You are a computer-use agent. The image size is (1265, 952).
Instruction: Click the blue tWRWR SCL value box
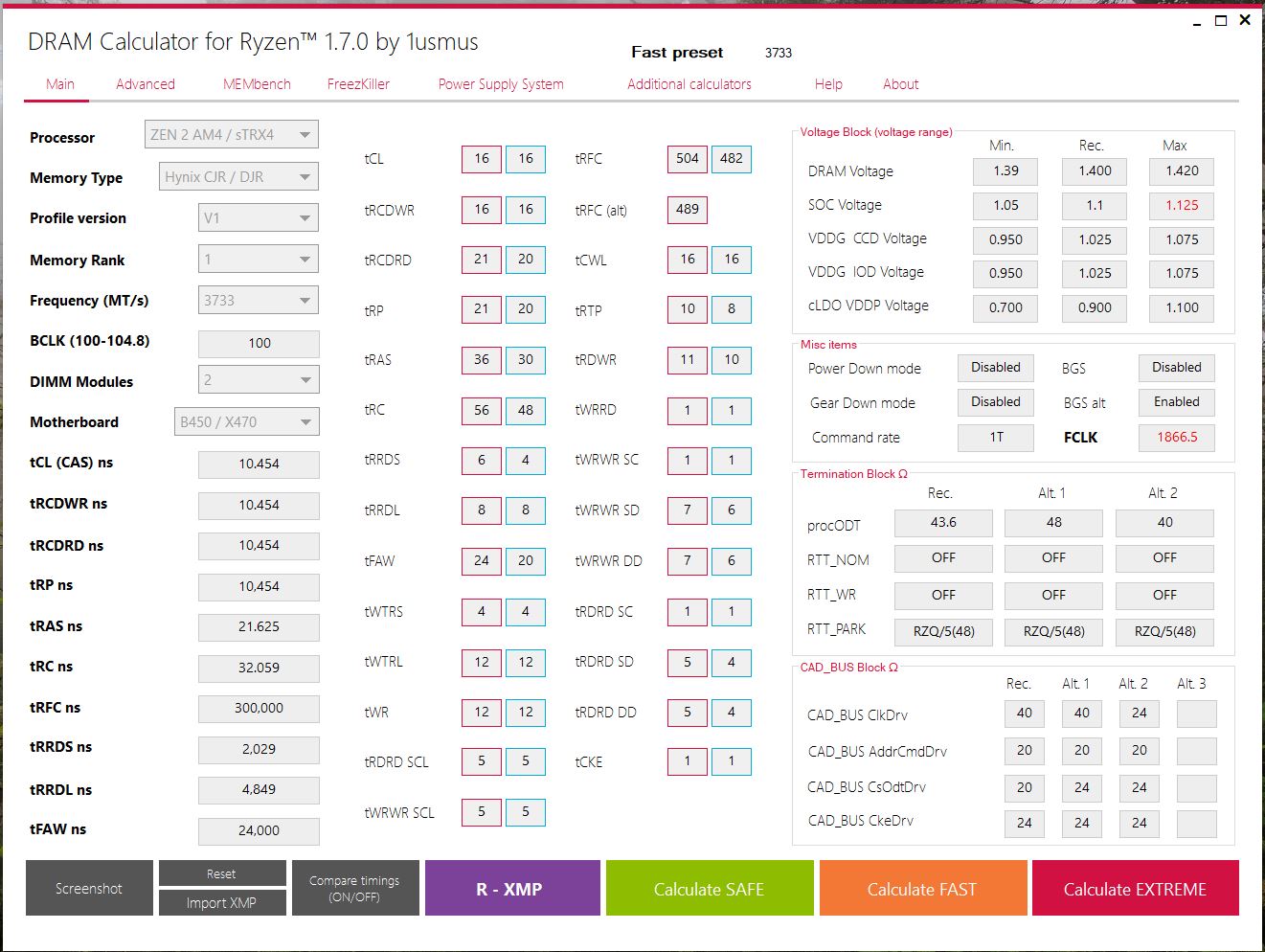coord(526,812)
